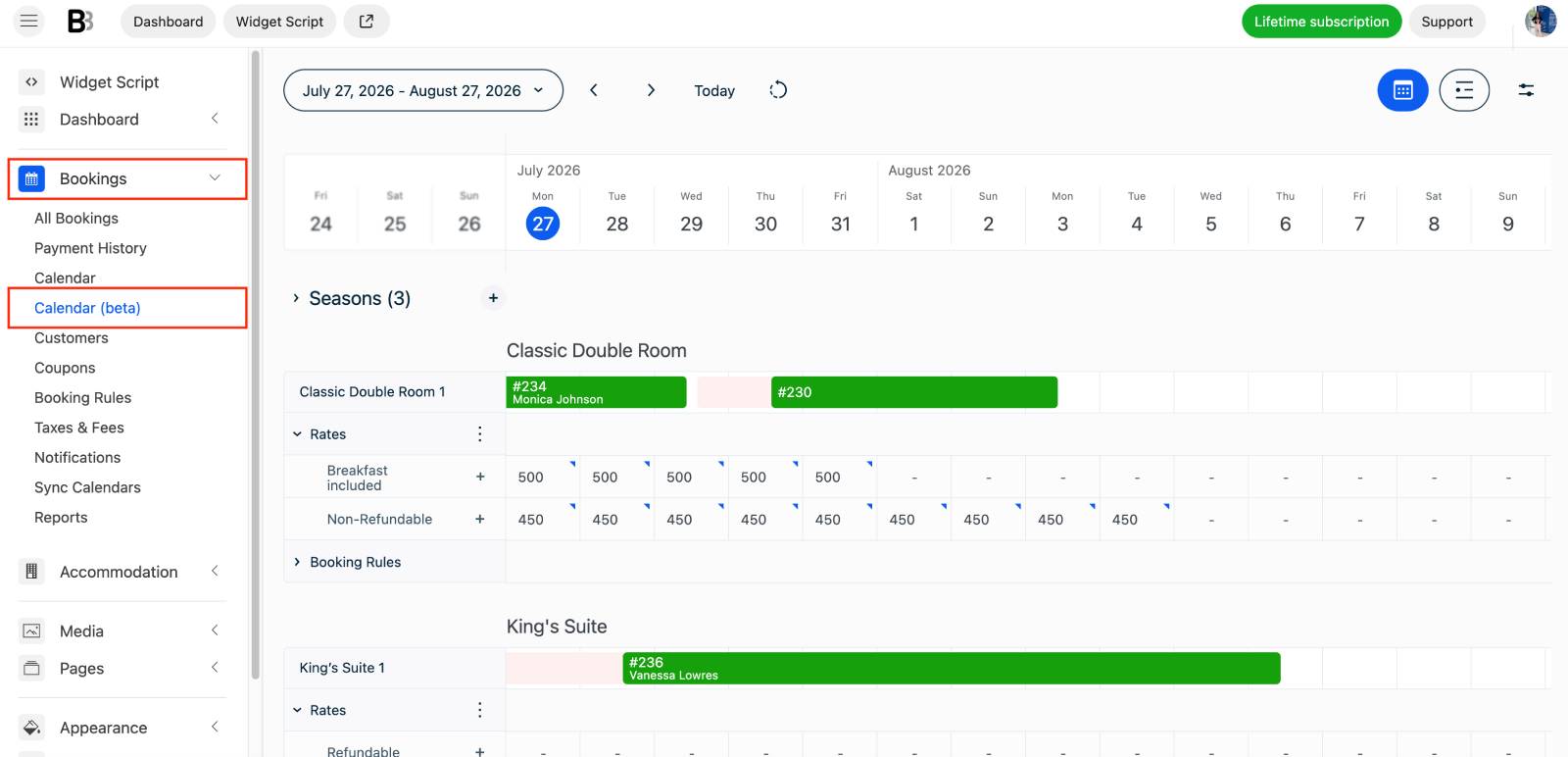1568x757 pixels.
Task: Open Payment History
Action: pos(90,248)
